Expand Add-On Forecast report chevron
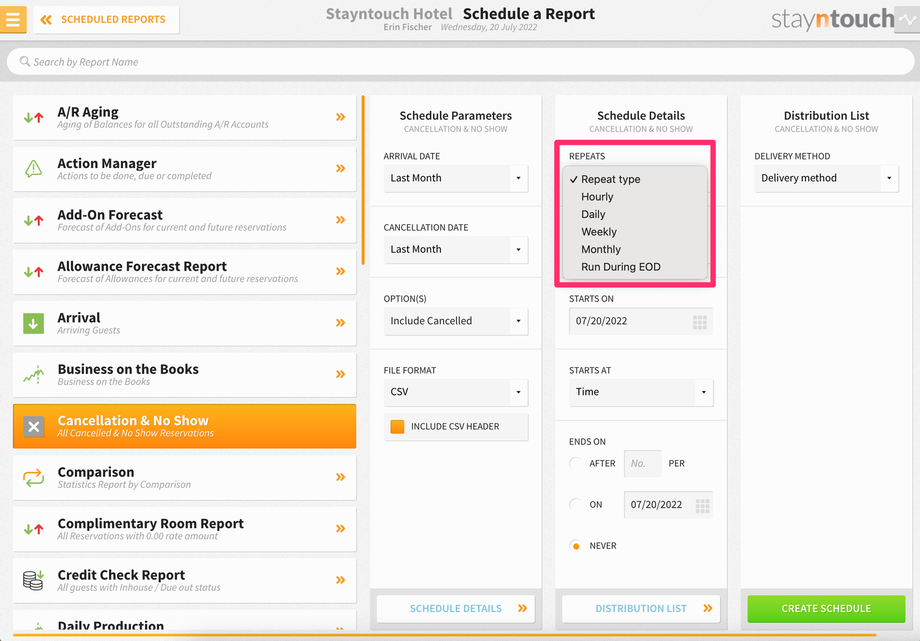 (340, 220)
